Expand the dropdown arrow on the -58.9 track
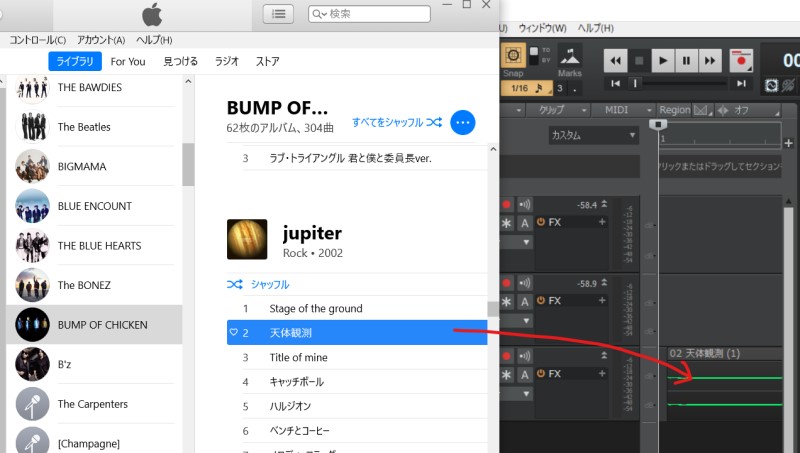The image size is (800, 453). tap(526, 321)
